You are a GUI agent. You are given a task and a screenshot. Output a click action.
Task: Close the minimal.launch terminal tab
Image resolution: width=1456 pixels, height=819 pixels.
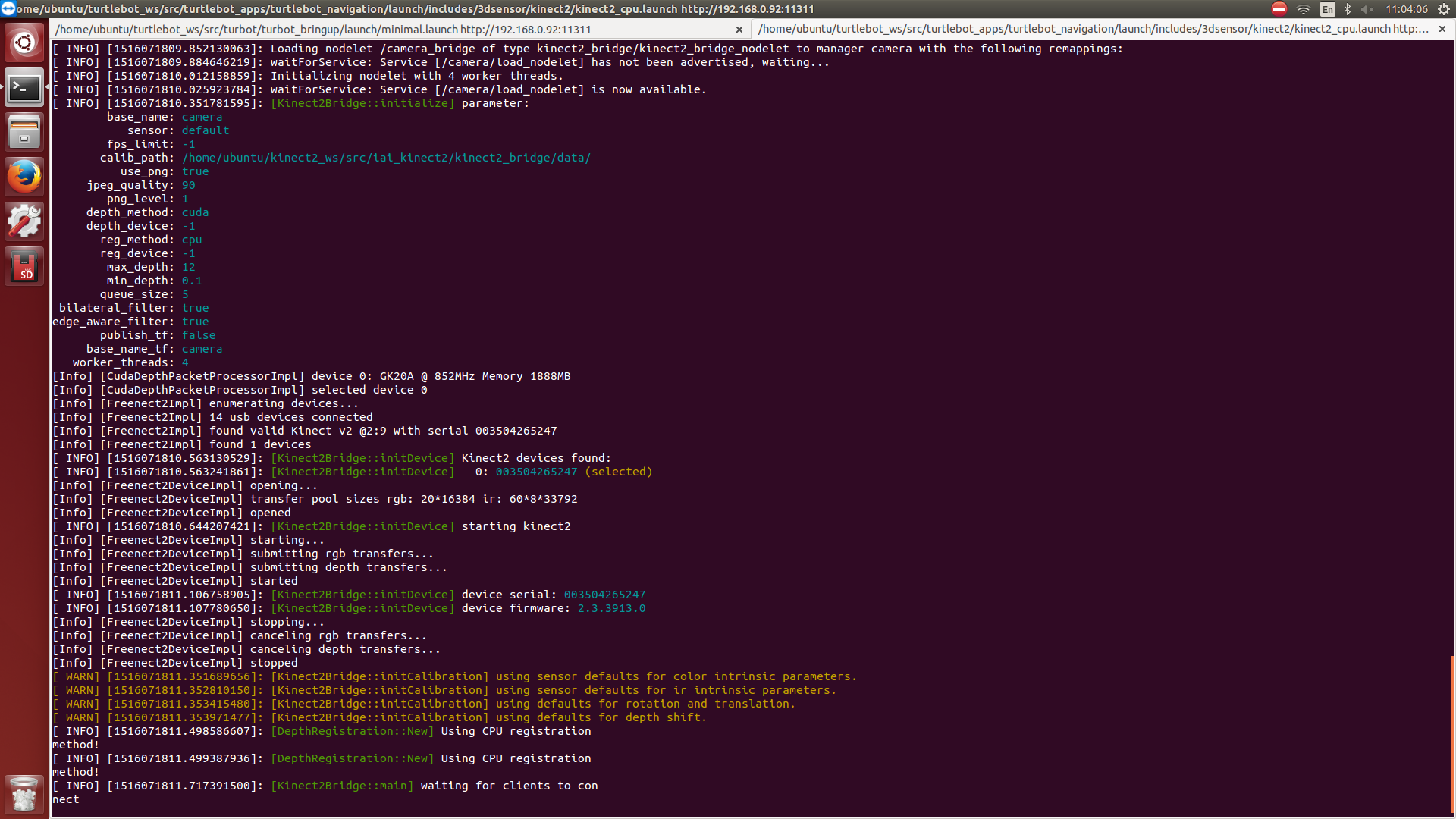pos(739,30)
